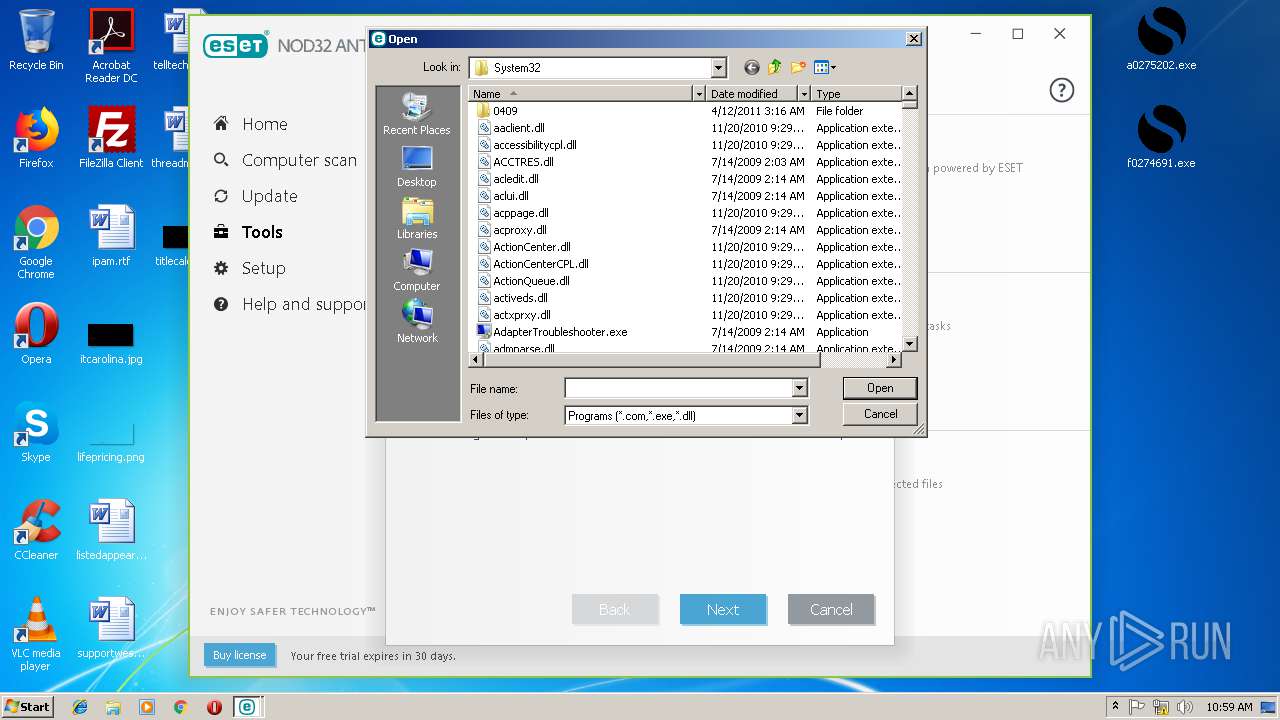Click the Open button in dialog

pos(880,388)
